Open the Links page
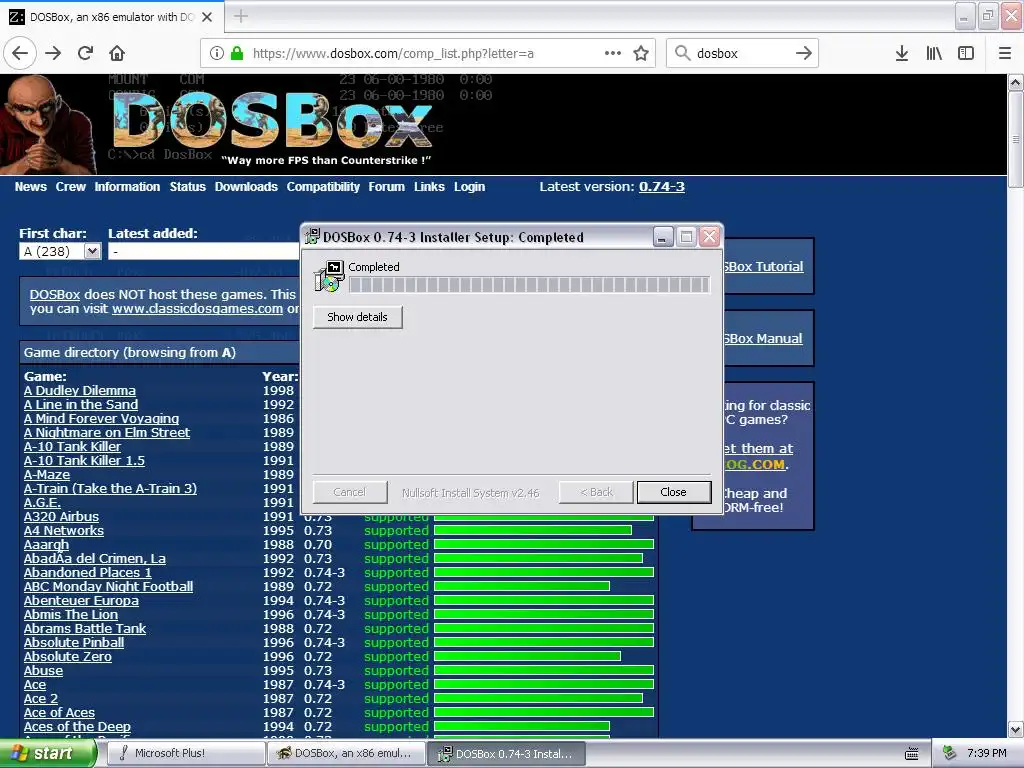 click(x=429, y=187)
